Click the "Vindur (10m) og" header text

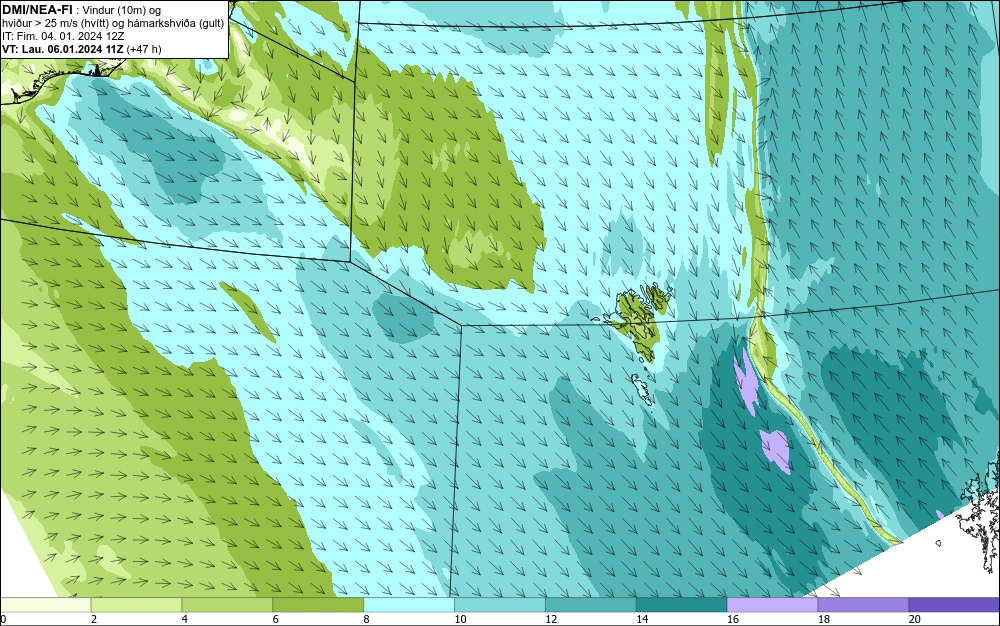[122, 10]
